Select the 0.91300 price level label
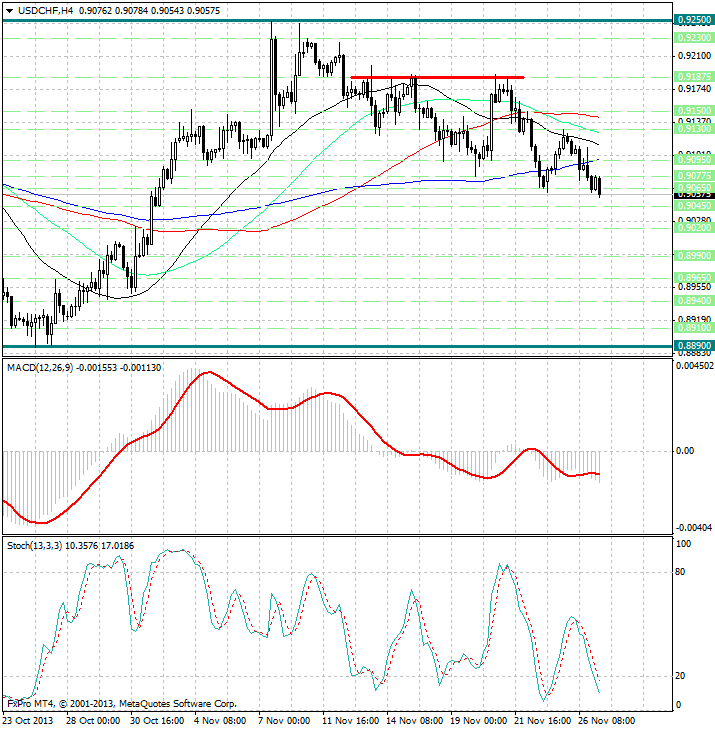 click(694, 129)
